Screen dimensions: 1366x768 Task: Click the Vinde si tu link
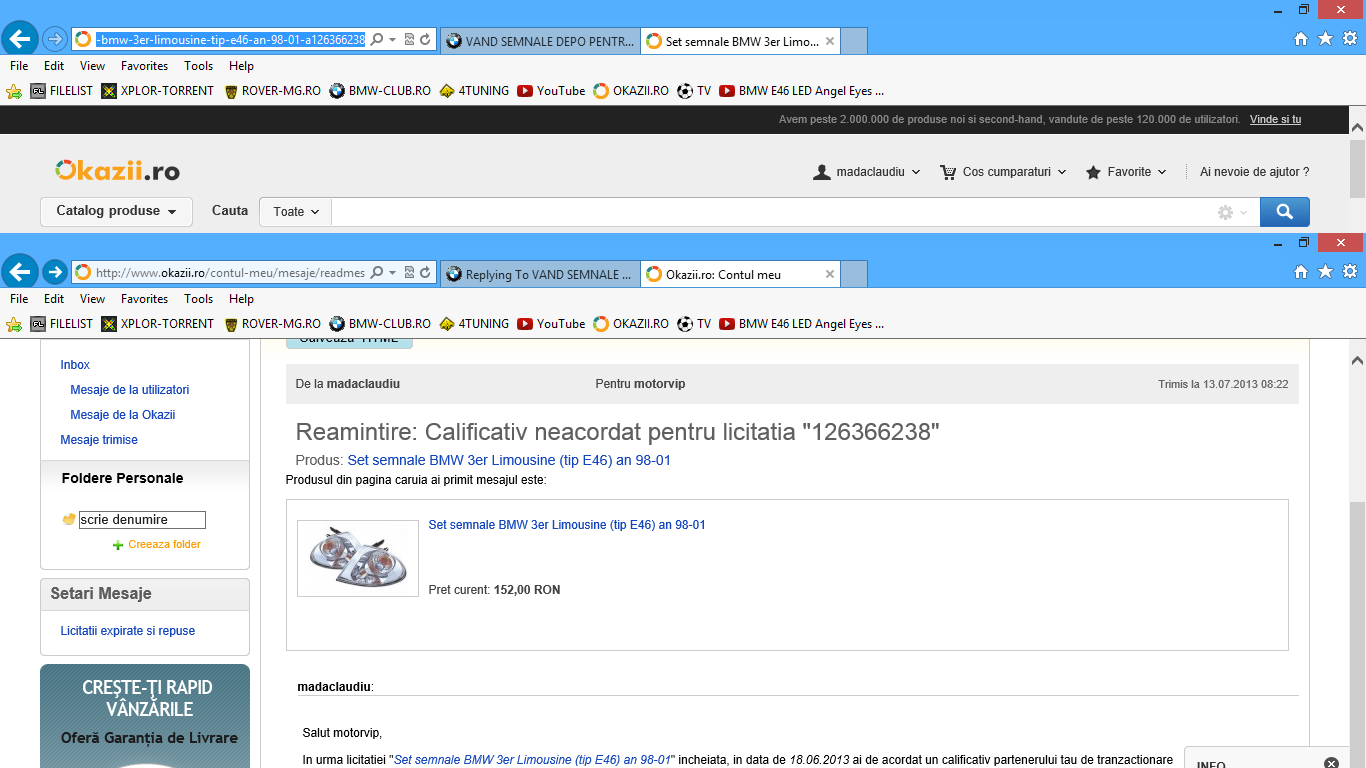point(1275,119)
